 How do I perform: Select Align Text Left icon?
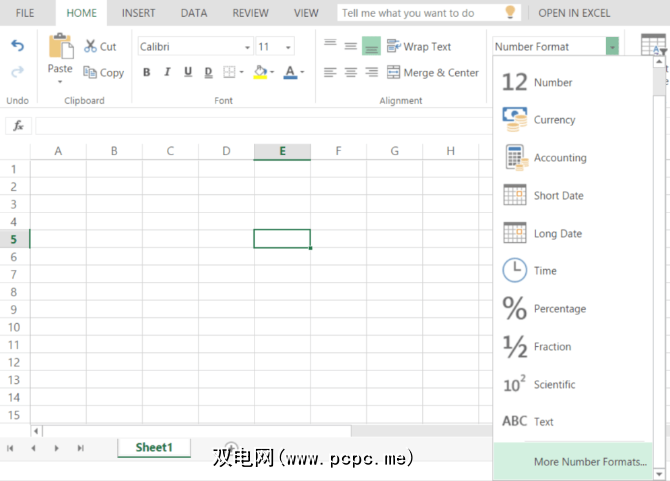click(x=330, y=72)
